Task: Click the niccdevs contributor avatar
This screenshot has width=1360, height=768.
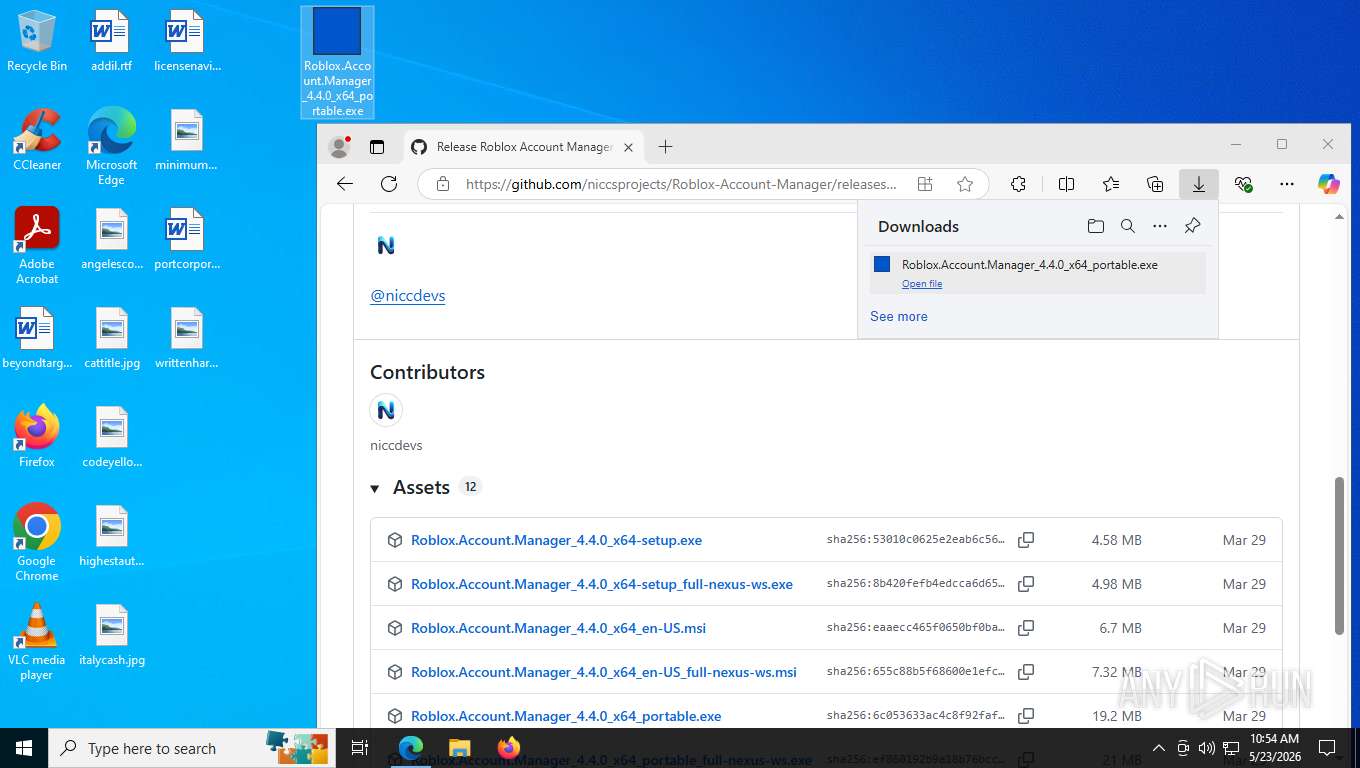Action: pyautogui.click(x=386, y=410)
